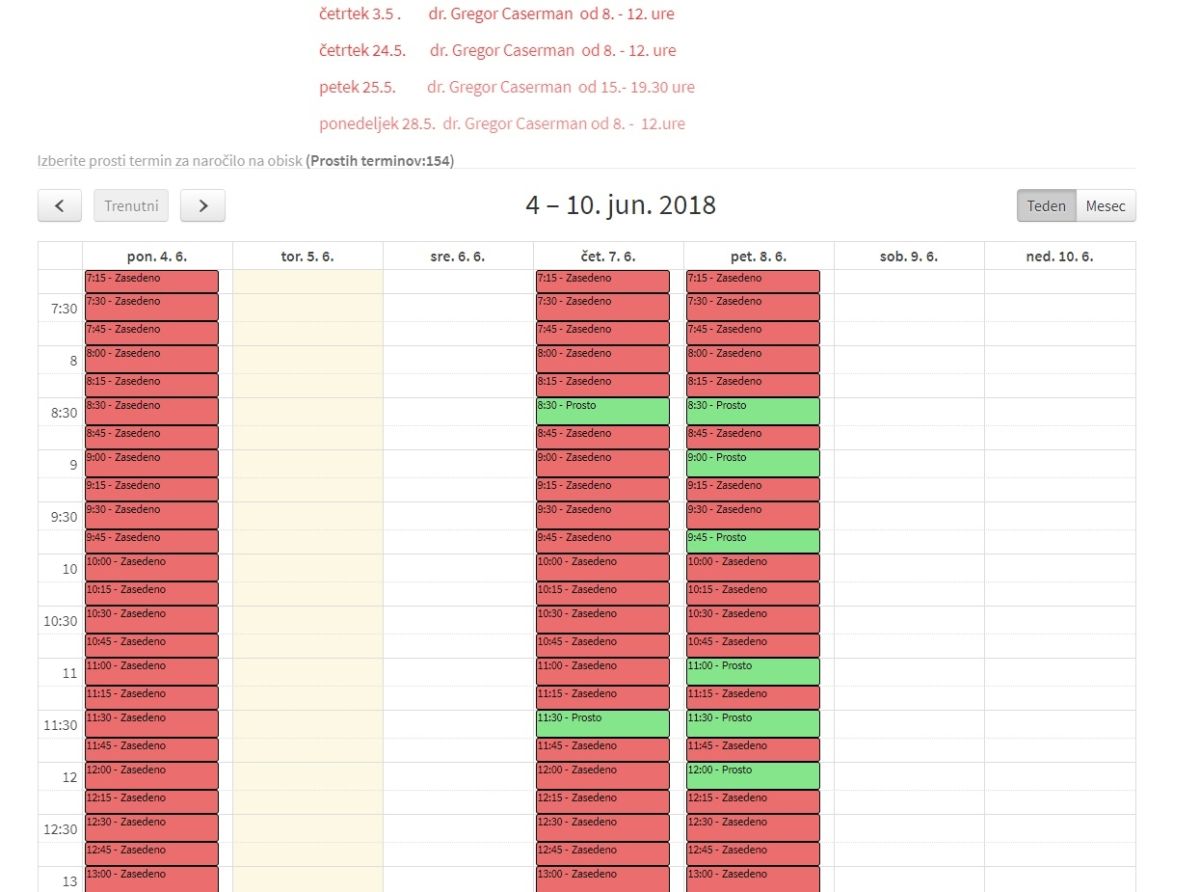Select free 8:30 slot on Thursday 7.6.
Screen dimensions: 1200x892
[x=602, y=411]
